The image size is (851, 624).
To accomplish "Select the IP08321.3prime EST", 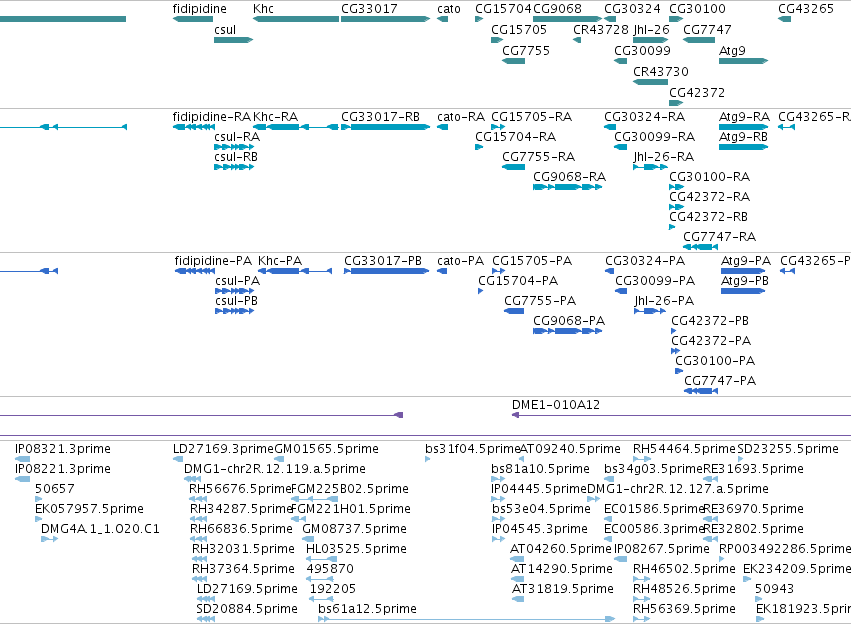I will click(x=22, y=459).
